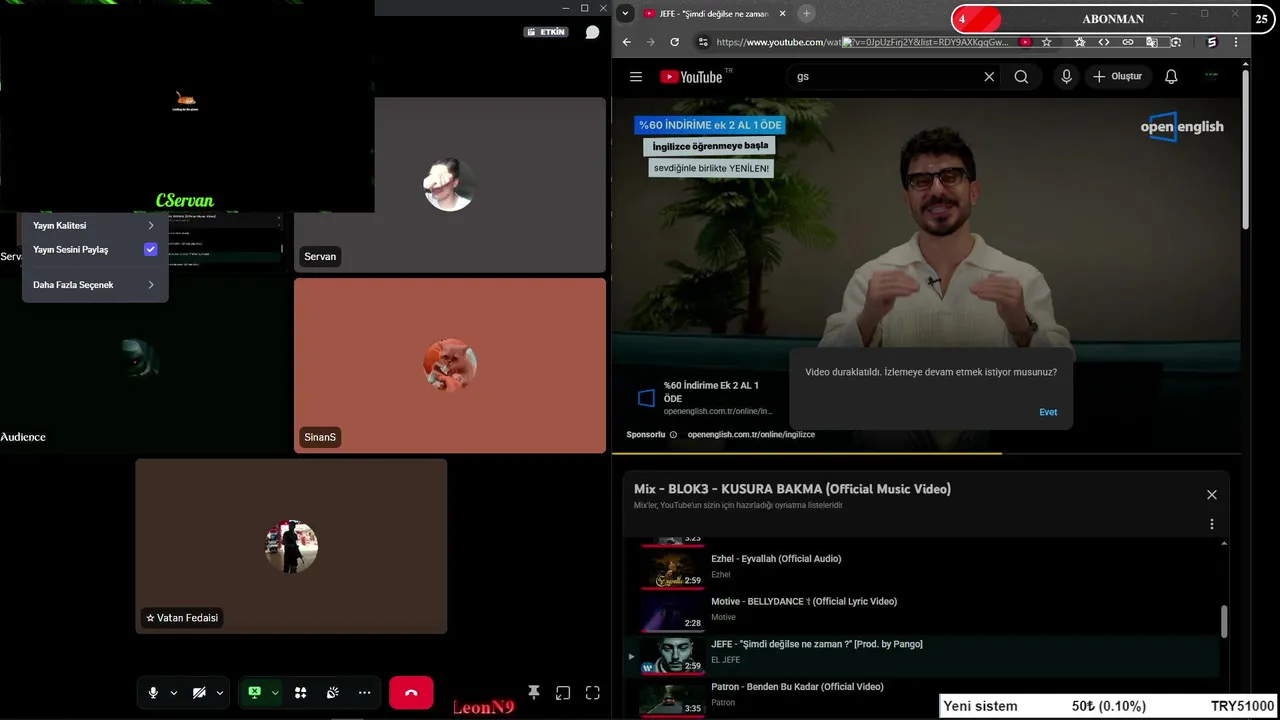This screenshot has width=1280, height=720.
Task: Select the JEFE Şimdi değilse ne zaman thumbnail
Action: [x=672, y=656]
